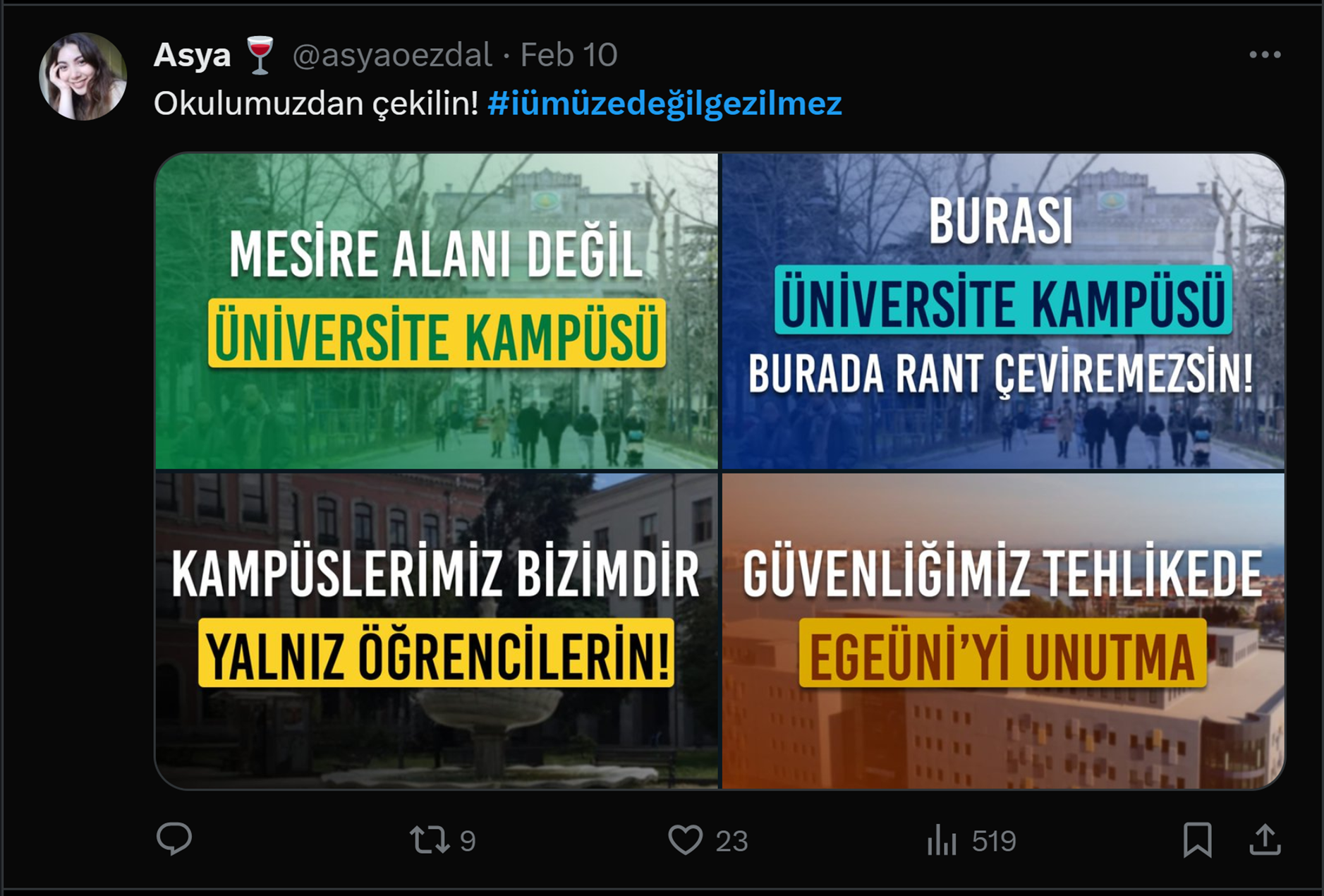Open Asya's profile picture avatar
The image size is (1324, 896).
click(x=83, y=76)
